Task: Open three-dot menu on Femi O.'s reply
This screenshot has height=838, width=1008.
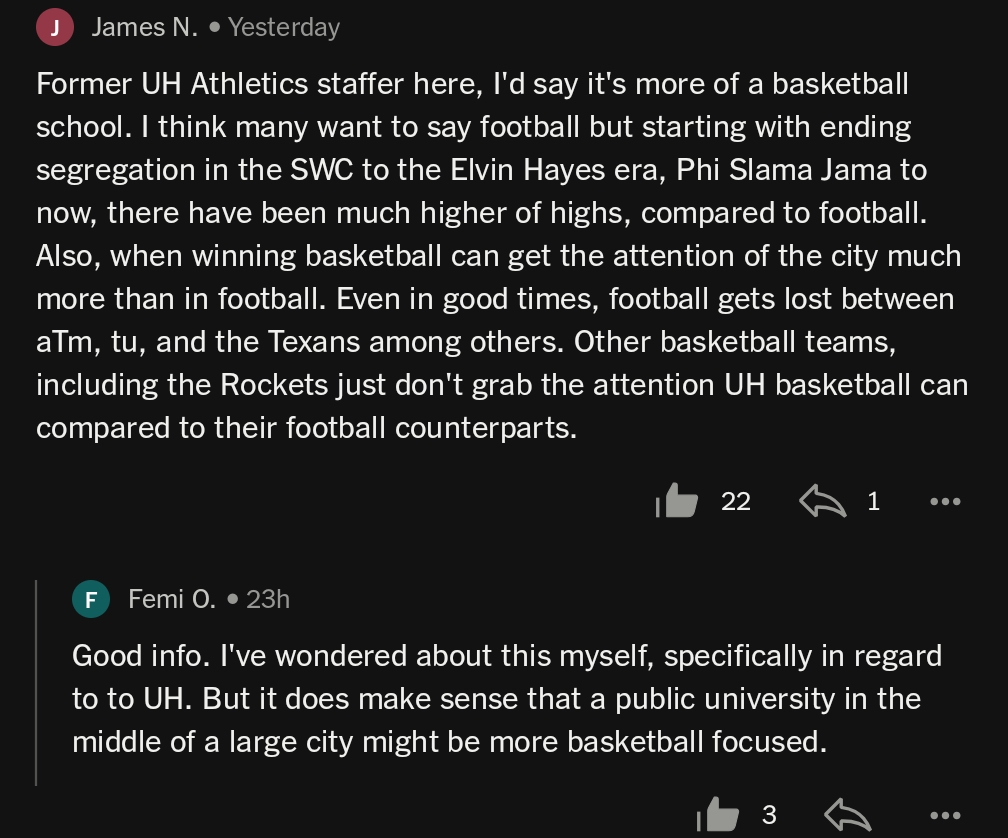Action: pos(944,816)
